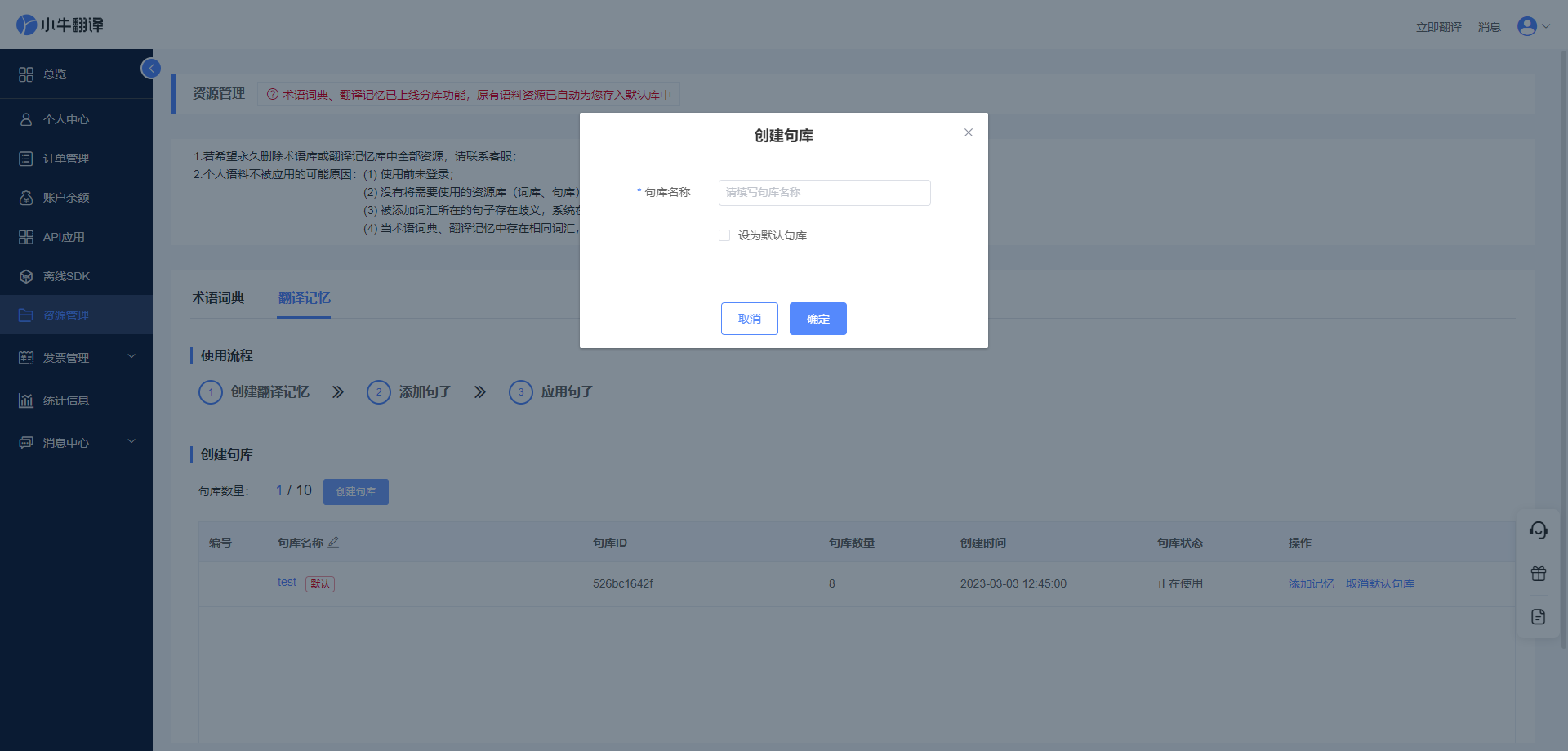Open 立即翻译 in the top bar

(x=1439, y=27)
